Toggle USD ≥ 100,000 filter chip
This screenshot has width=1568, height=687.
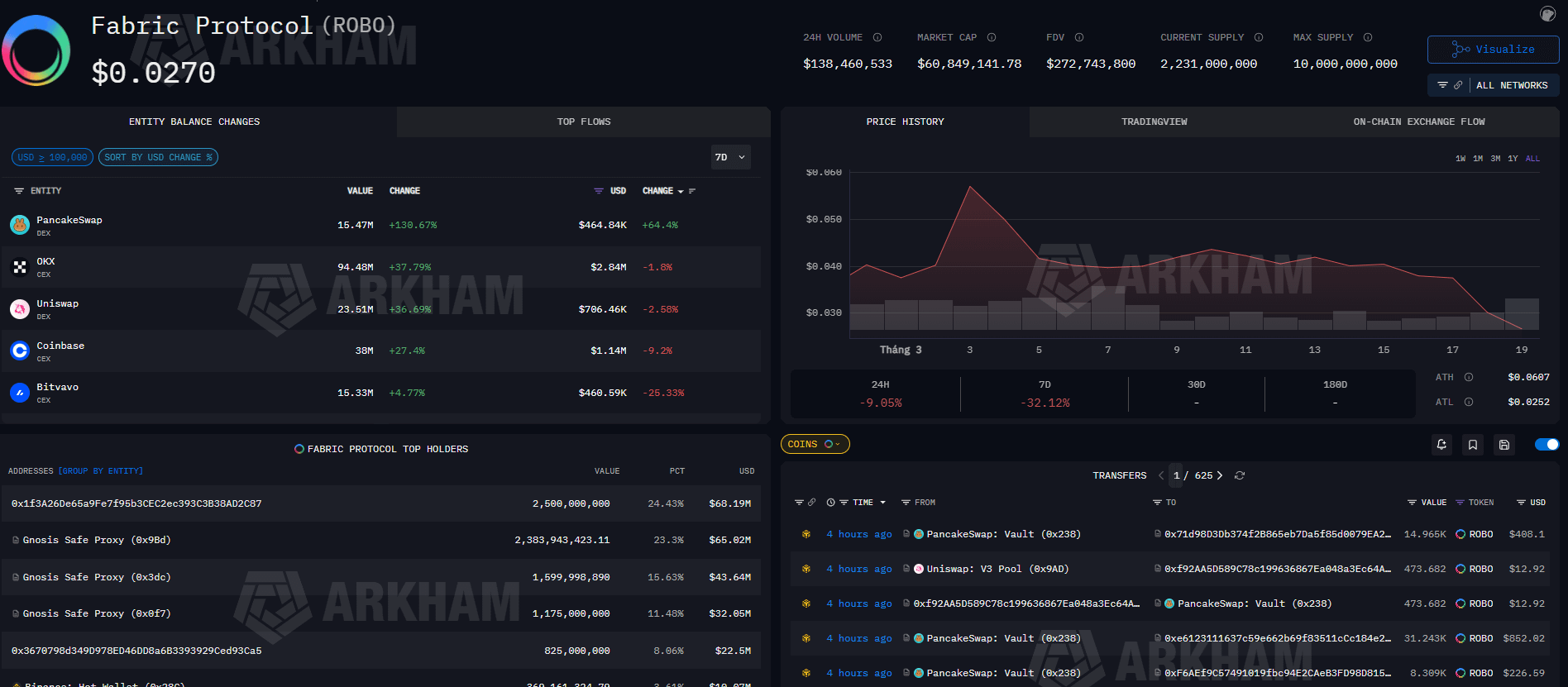(x=52, y=157)
